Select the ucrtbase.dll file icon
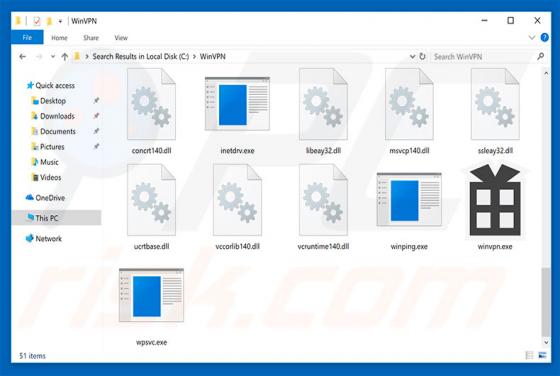This screenshot has height=376, width=560. pos(151,200)
